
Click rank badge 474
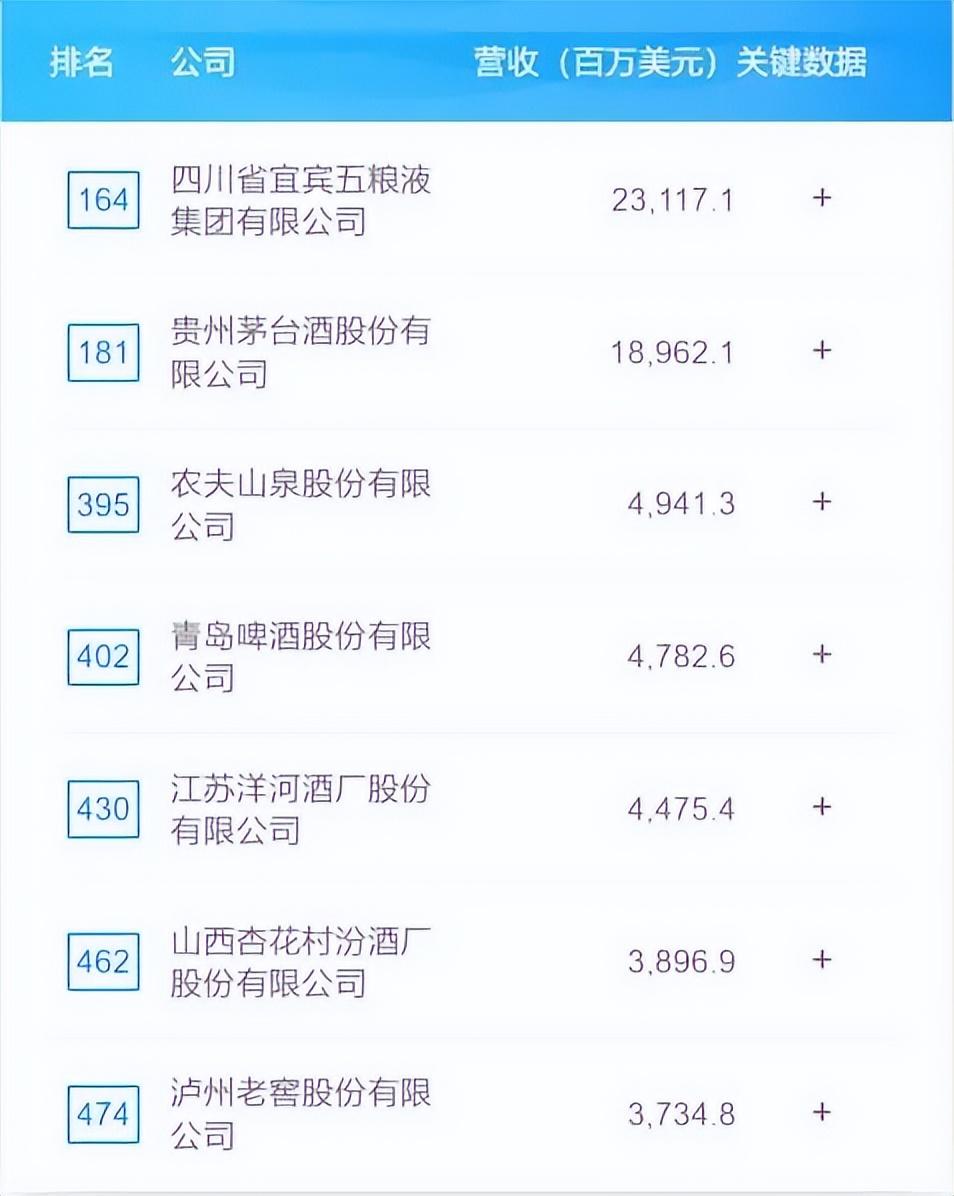(103, 1114)
